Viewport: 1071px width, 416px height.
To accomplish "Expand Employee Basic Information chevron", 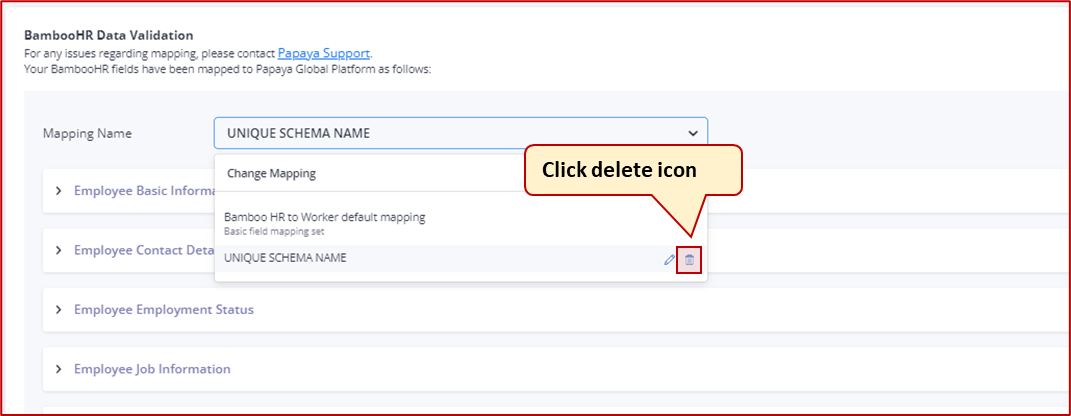I will click(58, 191).
